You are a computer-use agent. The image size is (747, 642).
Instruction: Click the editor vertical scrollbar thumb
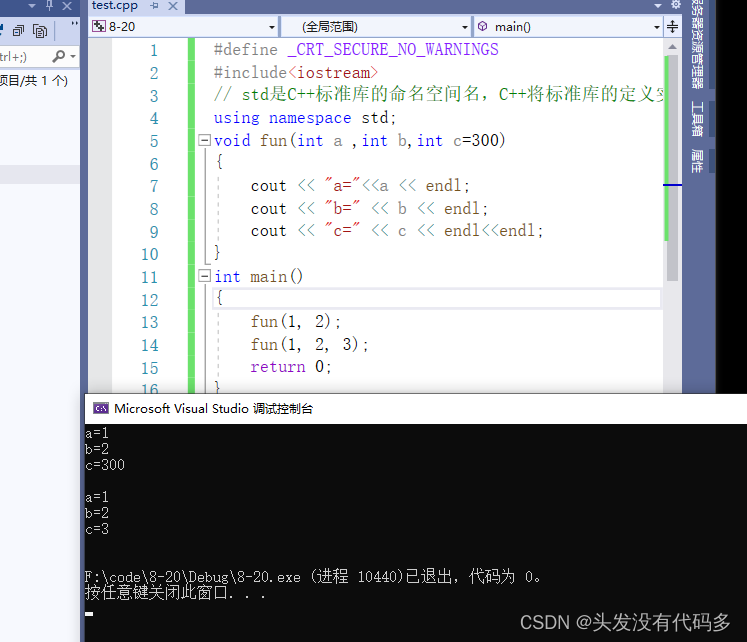point(672,168)
